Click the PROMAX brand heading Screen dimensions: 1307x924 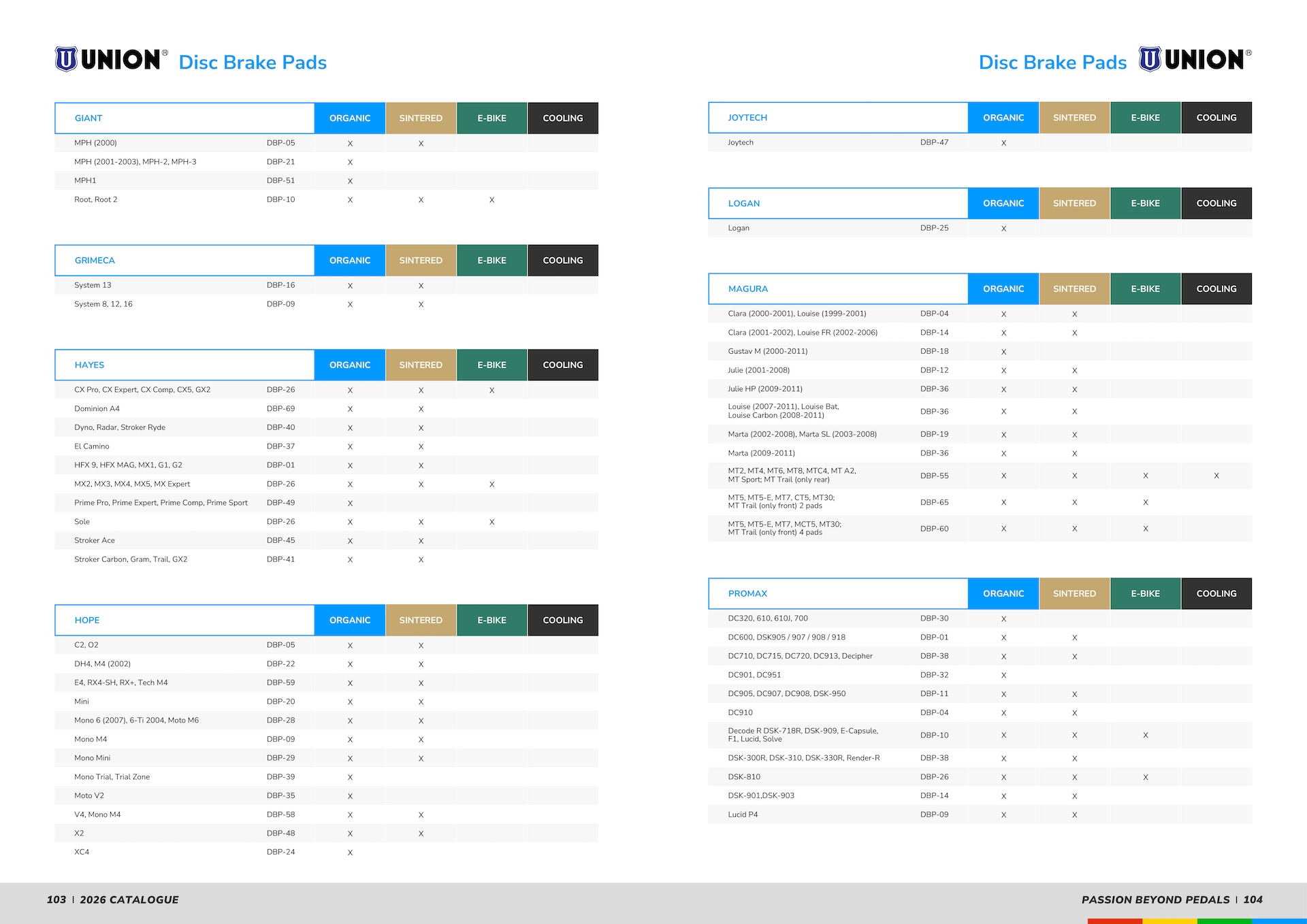747,594
